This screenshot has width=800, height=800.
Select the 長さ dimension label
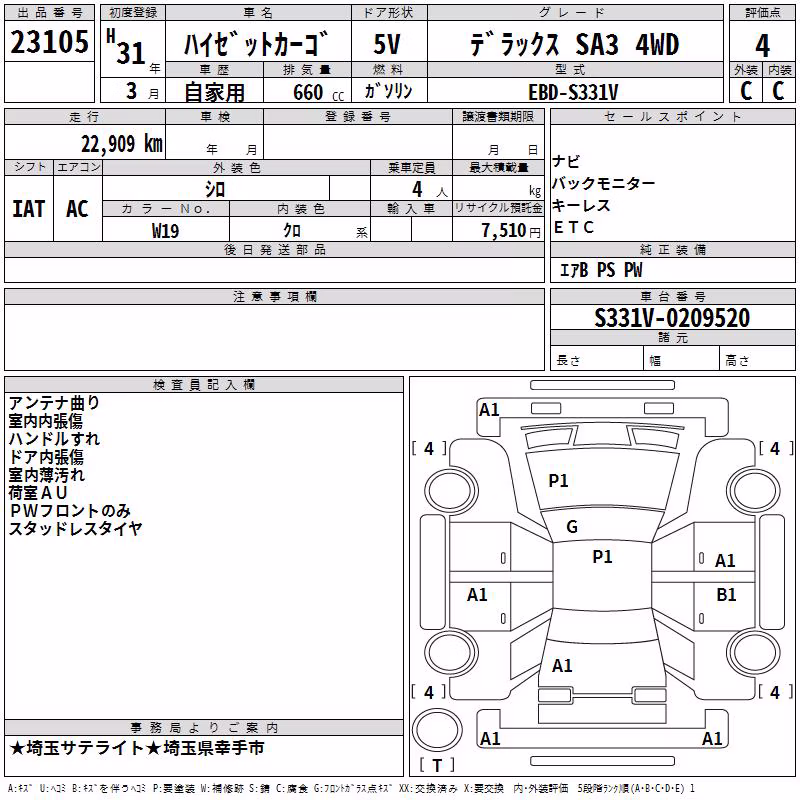[x=568, y=361]
